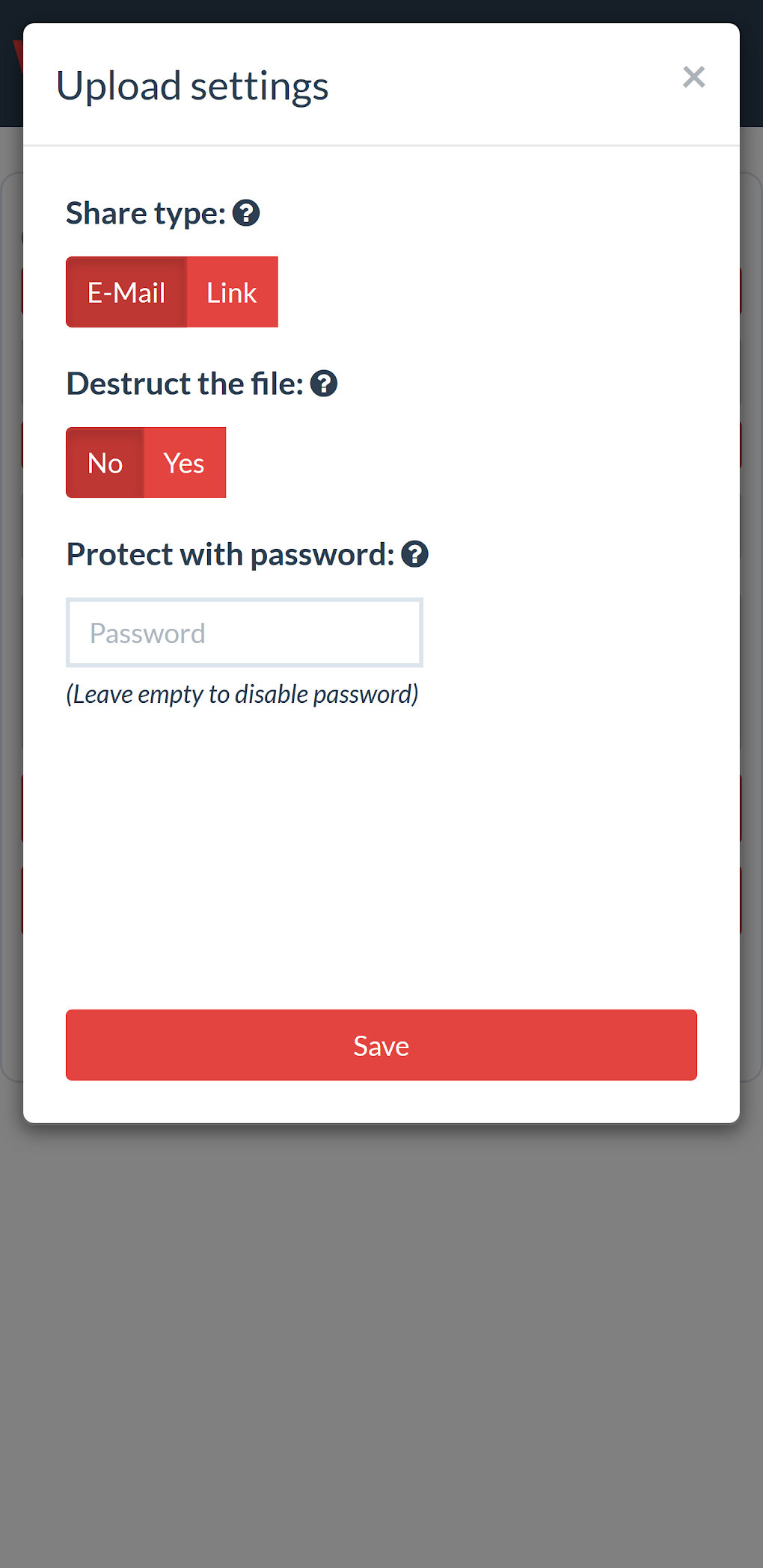Image resolution: width=763 pixels, height=1568 pixels.
Task: Click the Destruct the file label
Action: 185,384
